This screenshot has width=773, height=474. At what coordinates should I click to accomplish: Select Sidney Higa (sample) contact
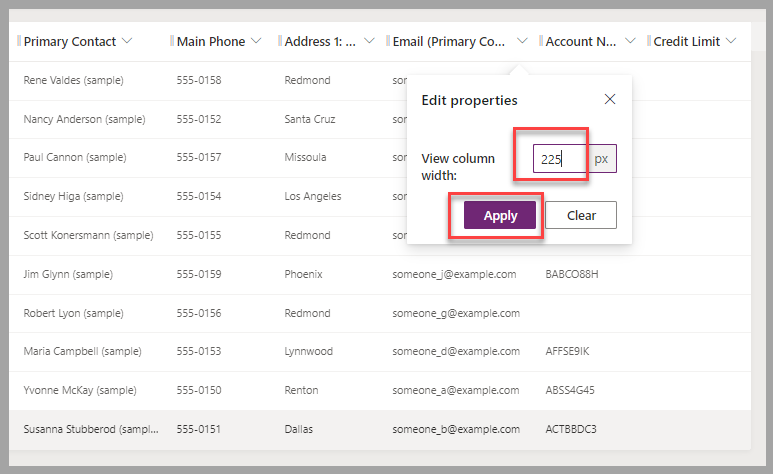73,196
